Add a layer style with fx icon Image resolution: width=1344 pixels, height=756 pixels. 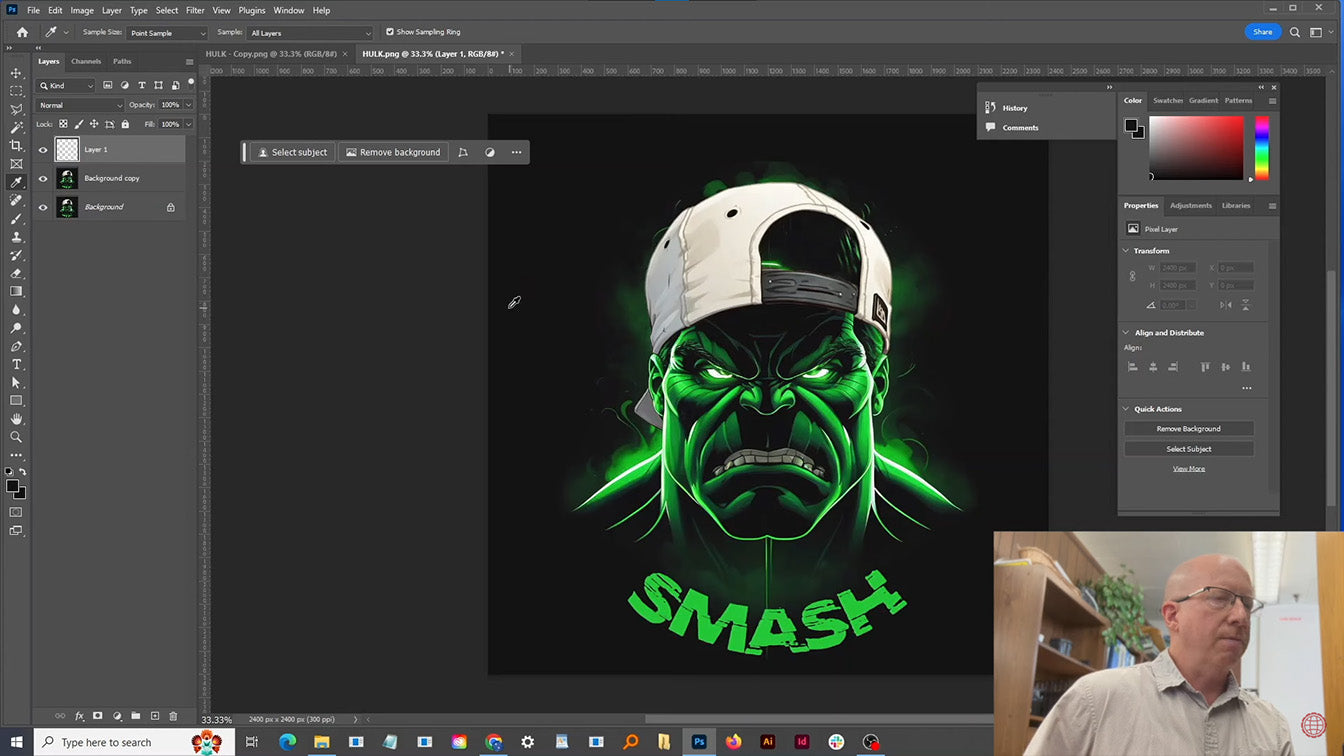pyautogui.click(x=79, y=716)
